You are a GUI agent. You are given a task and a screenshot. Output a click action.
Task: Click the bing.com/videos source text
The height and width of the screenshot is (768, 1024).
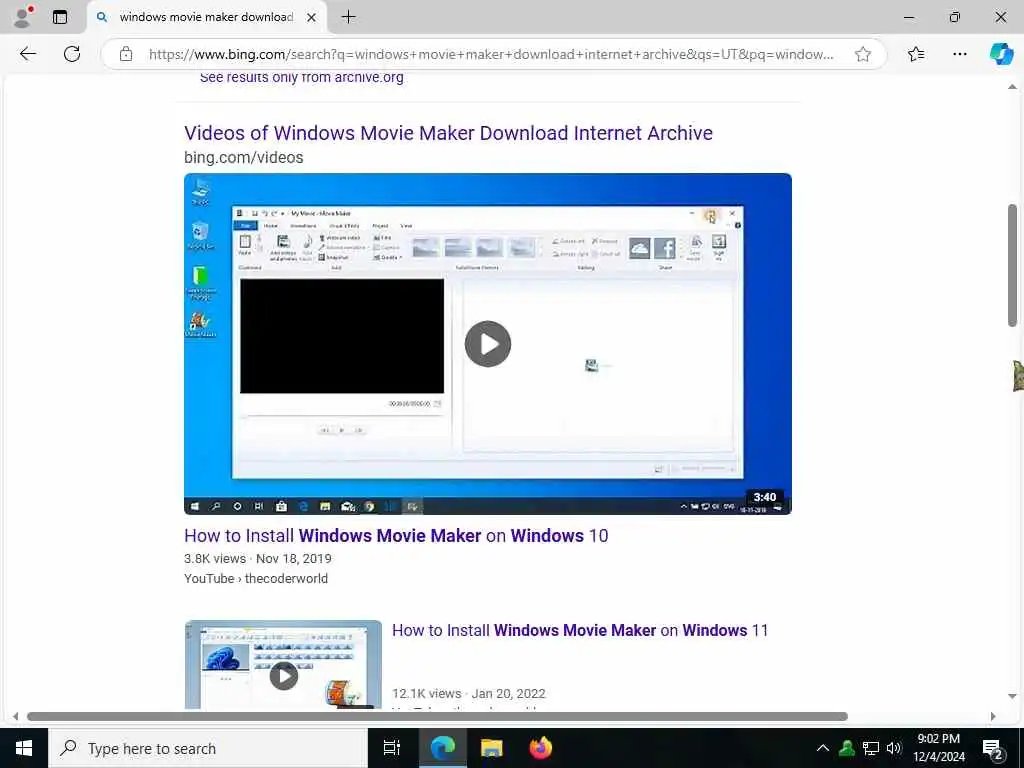pyautogui.click(x=244, y=157)
